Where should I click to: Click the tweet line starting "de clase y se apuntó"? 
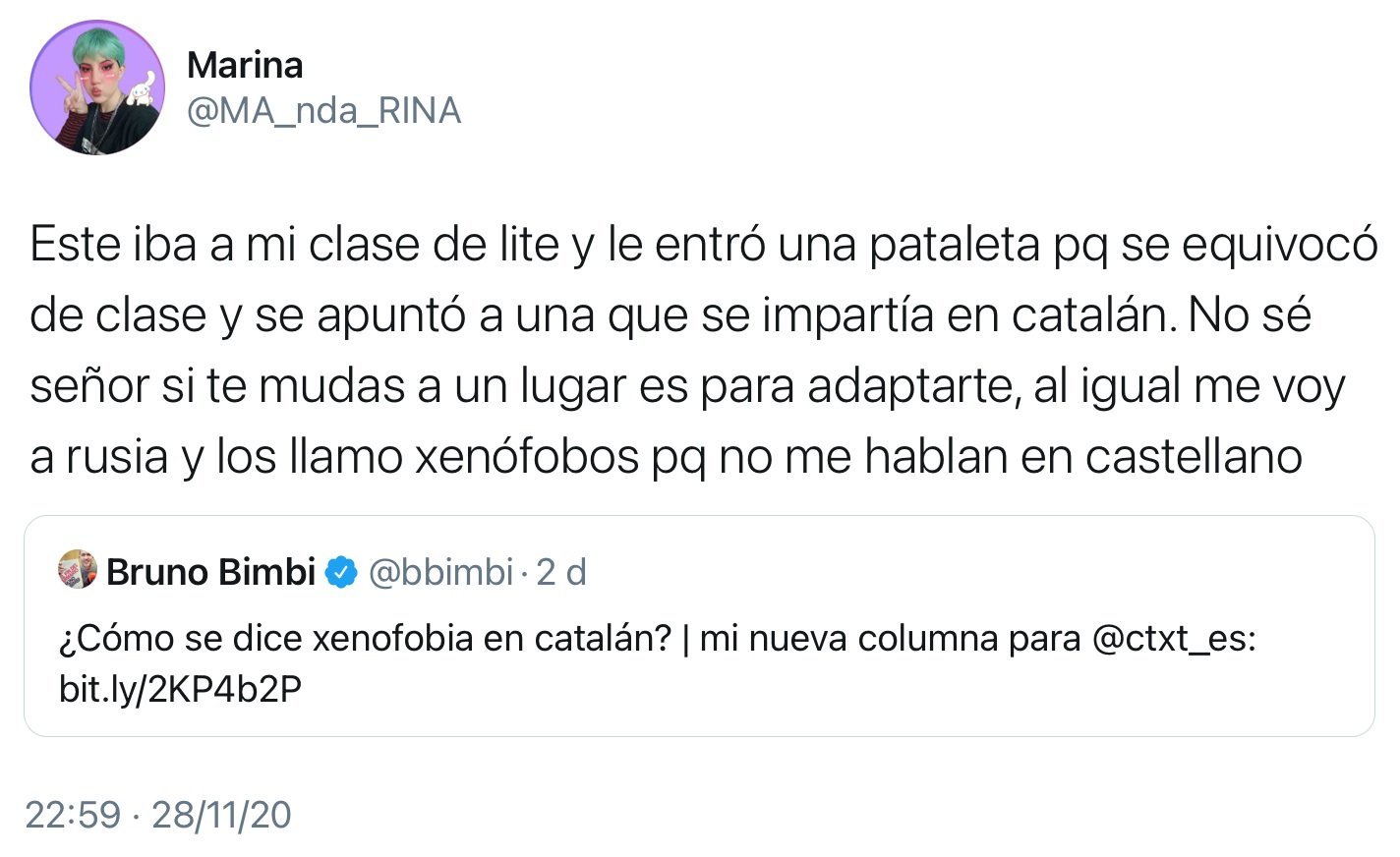(670, 315)
